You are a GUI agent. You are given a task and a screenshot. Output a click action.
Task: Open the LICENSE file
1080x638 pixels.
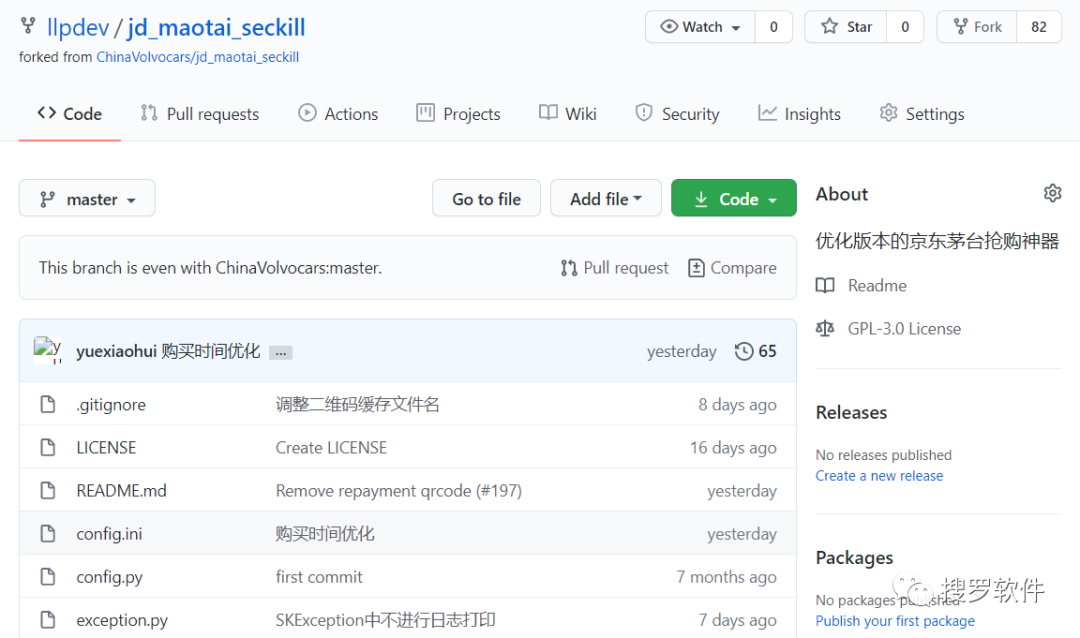pos(106,448)
